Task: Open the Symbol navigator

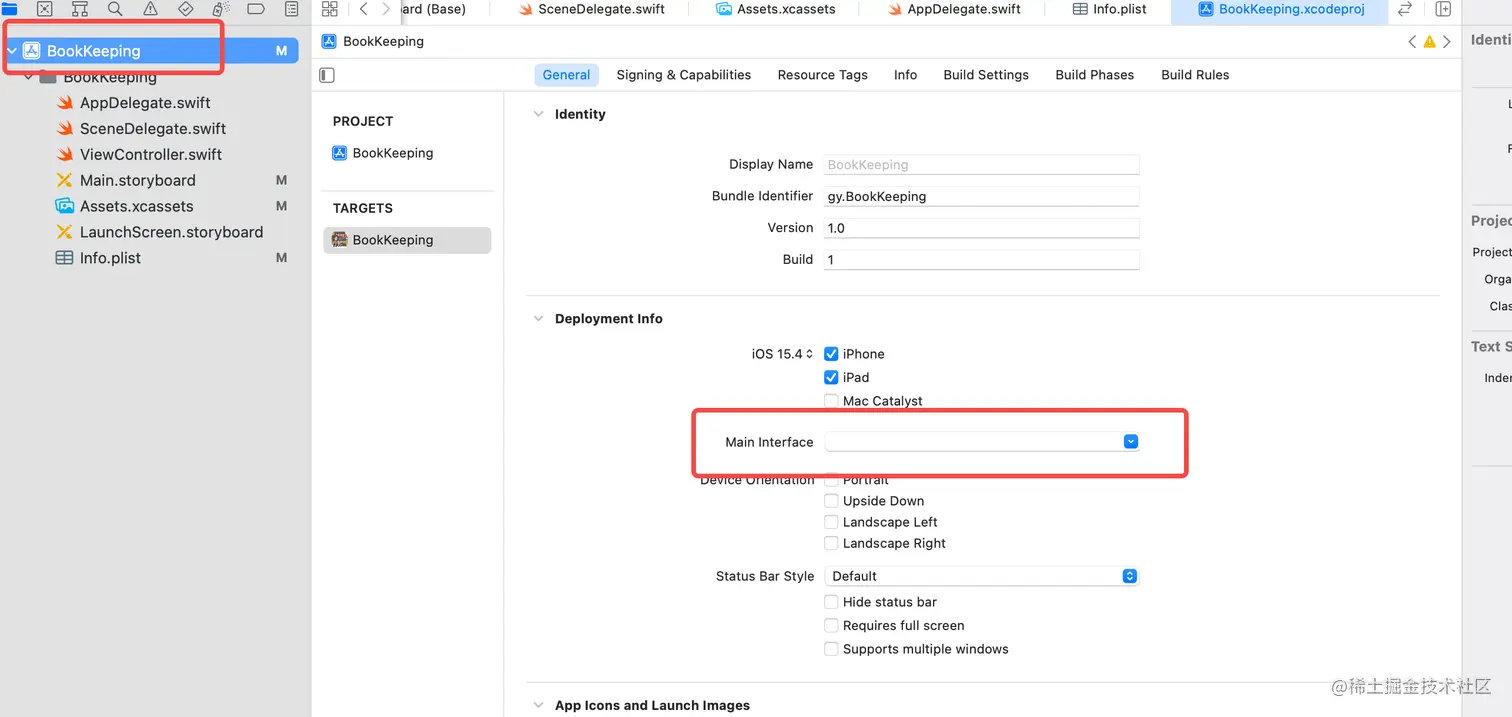Action: tap(79, 9)
